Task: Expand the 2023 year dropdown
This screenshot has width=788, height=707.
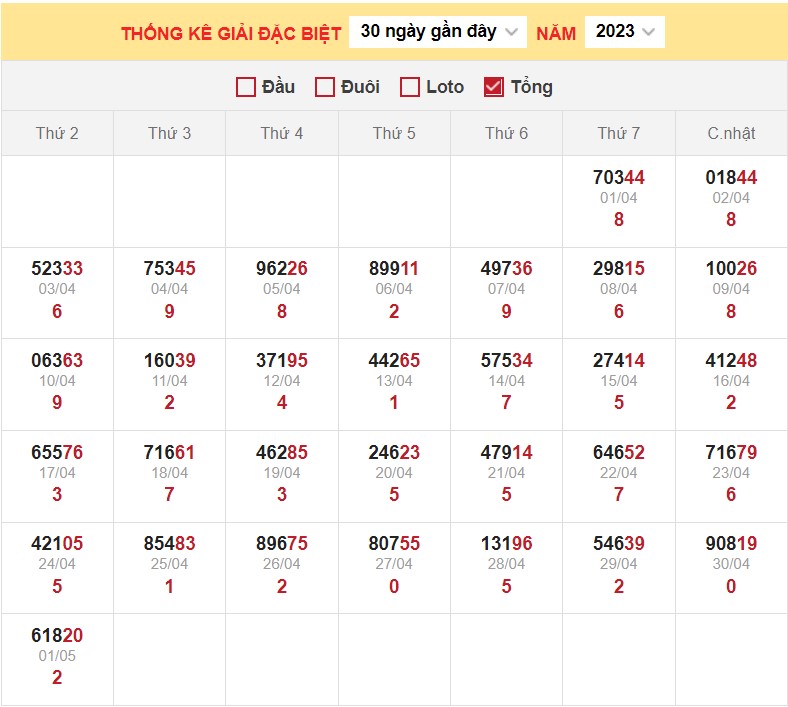Action: tap(624, 32)
